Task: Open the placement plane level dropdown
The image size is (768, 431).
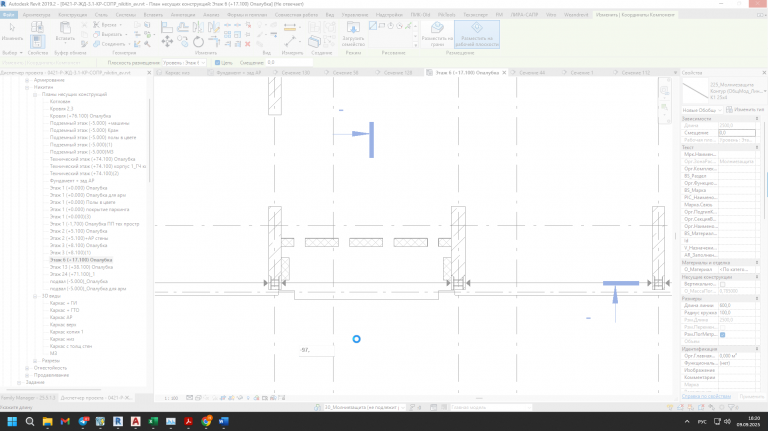Action: [x=184, y=63]
